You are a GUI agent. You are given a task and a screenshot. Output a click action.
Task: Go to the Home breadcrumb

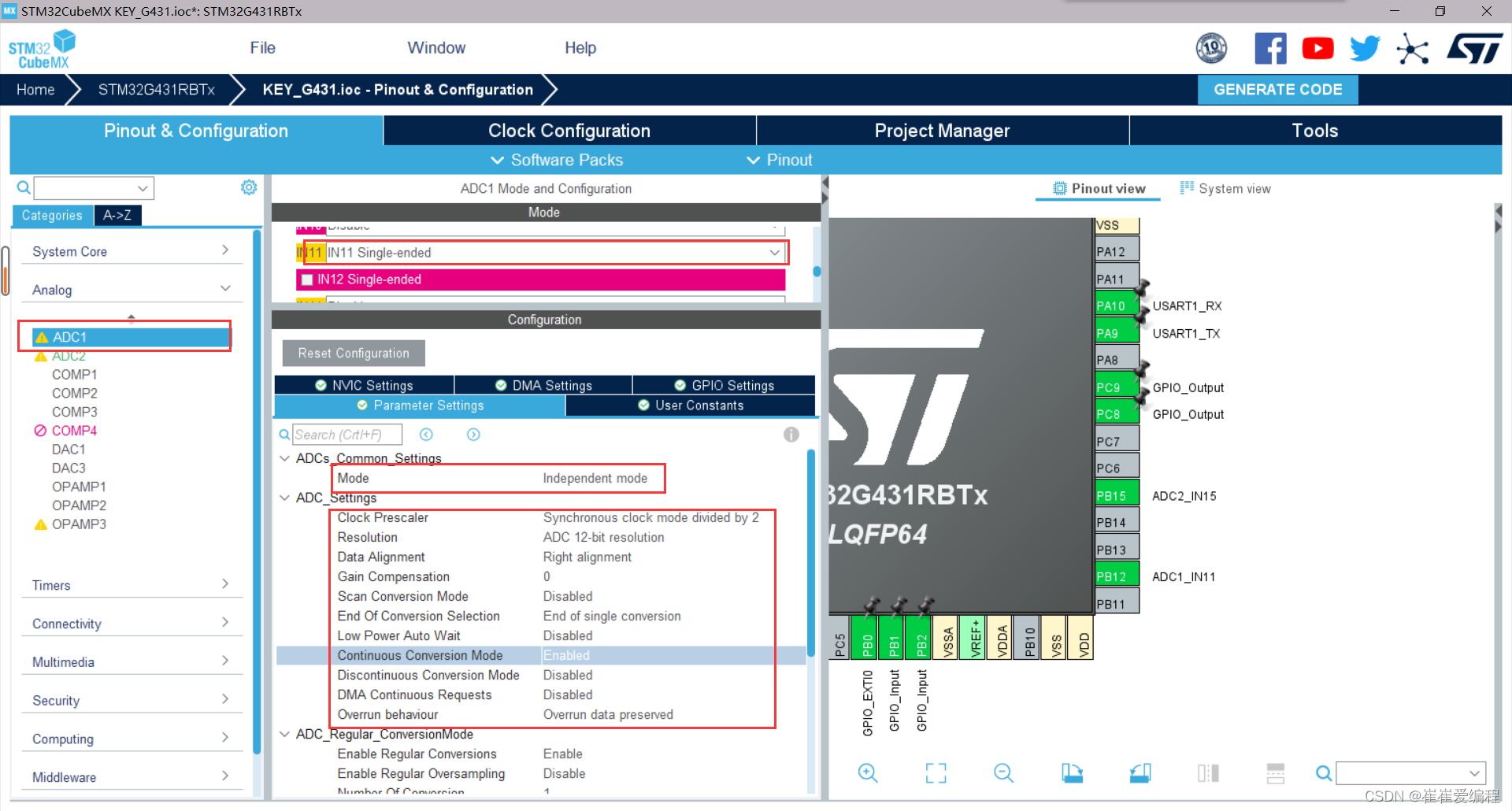click(x=35, y=90)
